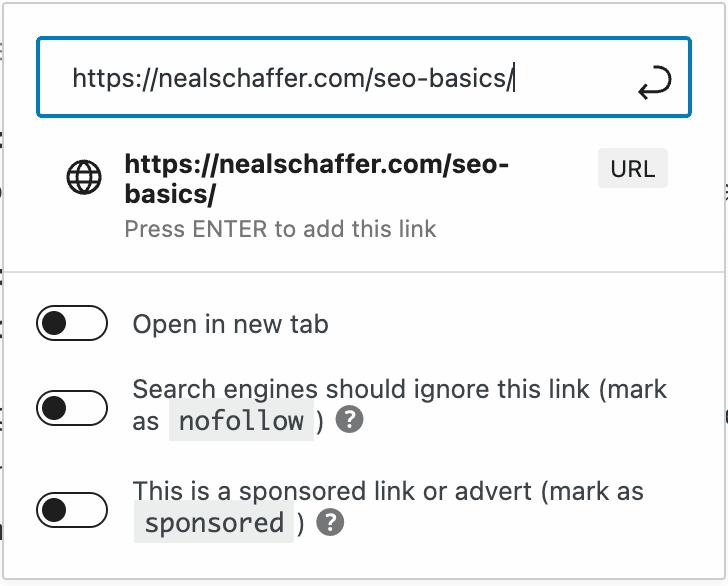Screen dimensions: 728x586
Task: Turn on the sponsored link switch
Action: click(x=72, y=509)
